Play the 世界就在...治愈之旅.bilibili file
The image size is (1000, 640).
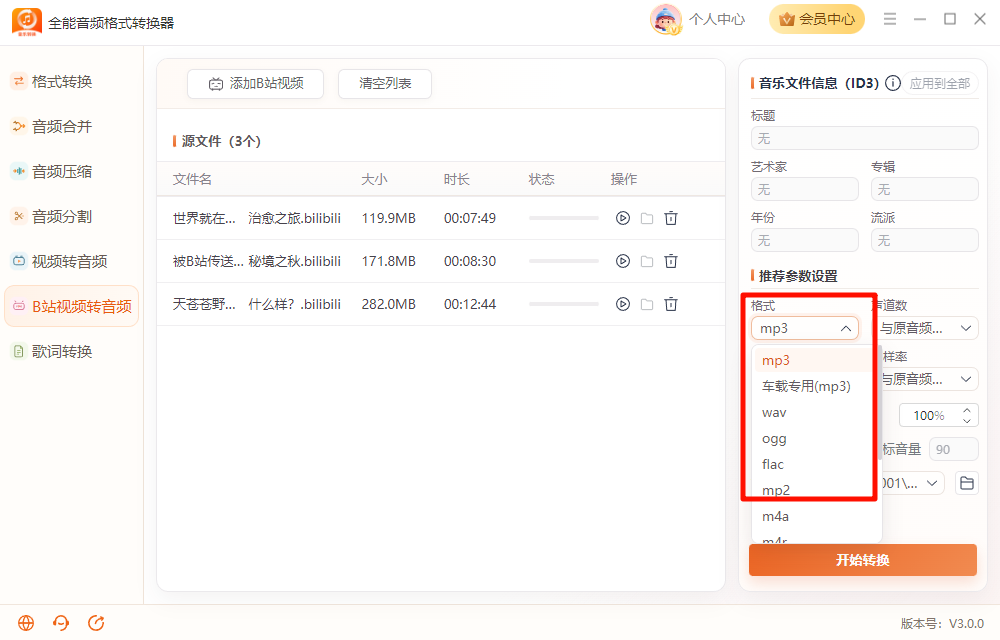click(x=622, y=218)
